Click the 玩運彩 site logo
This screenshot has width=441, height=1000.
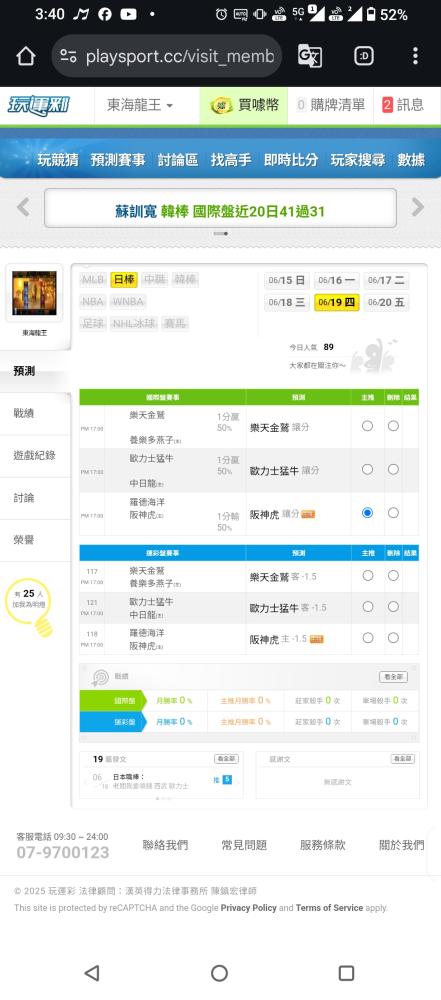point(39,105)
